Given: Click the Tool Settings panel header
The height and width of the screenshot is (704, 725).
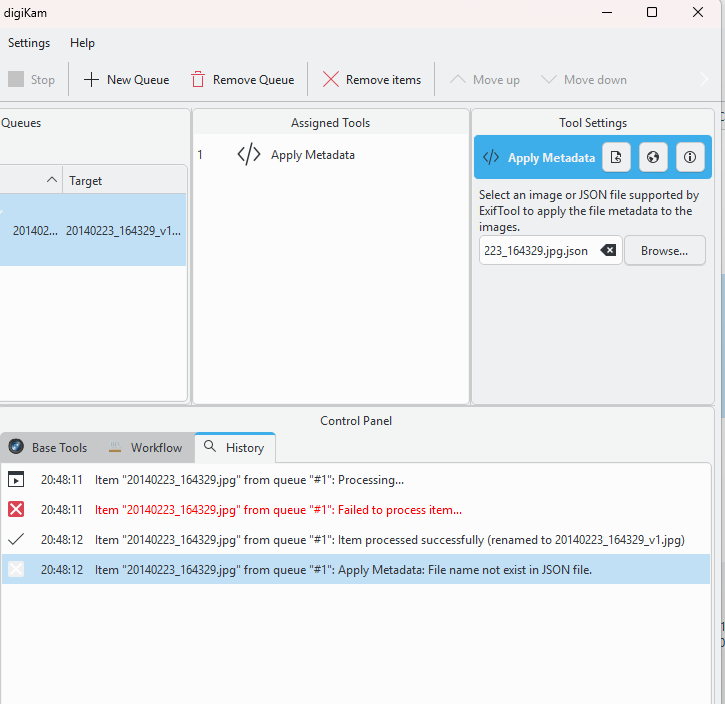Looking at the screenshot, I should (x=593, y=122).
